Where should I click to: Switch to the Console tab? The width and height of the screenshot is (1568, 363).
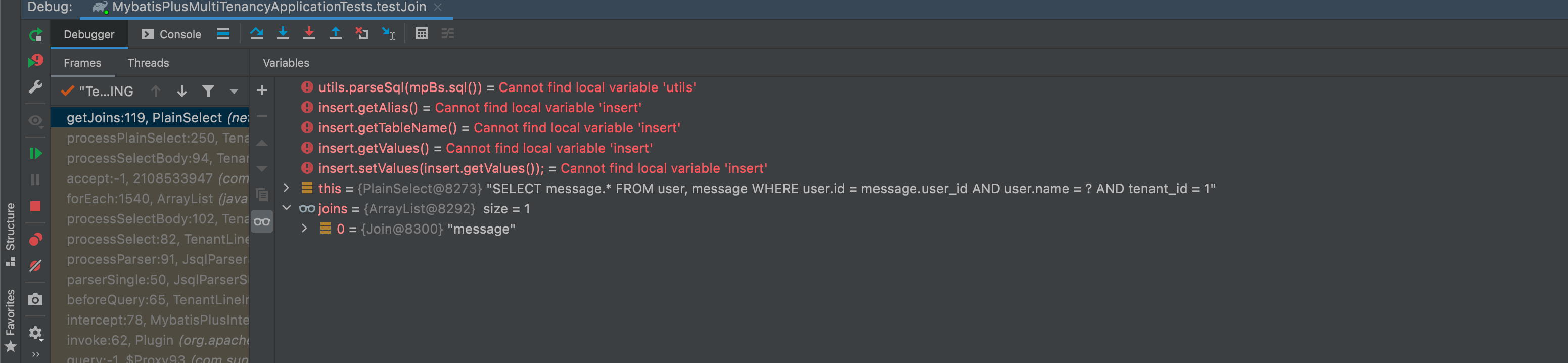[x=171, y=34]
